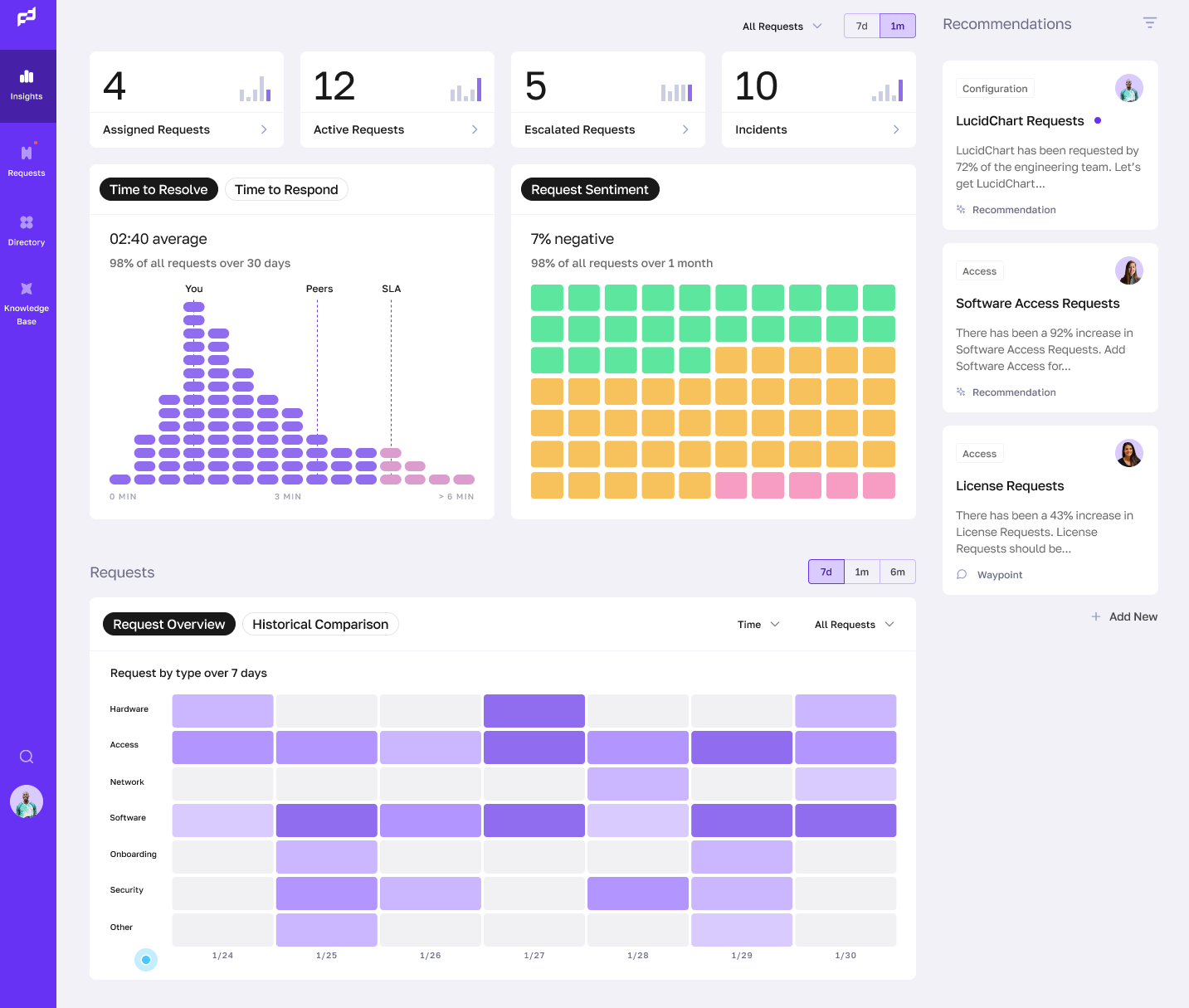1189x1008 pixels.
Task: Click the sparkle icon under LucidChart Requests
Action: point(961,210)
